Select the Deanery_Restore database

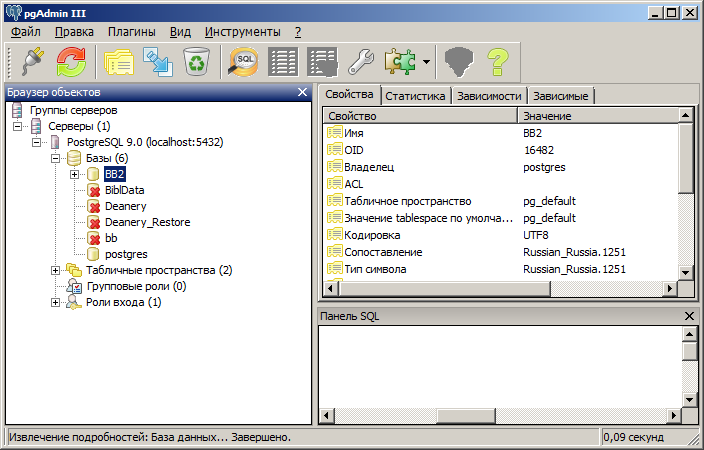pos(148,222)
